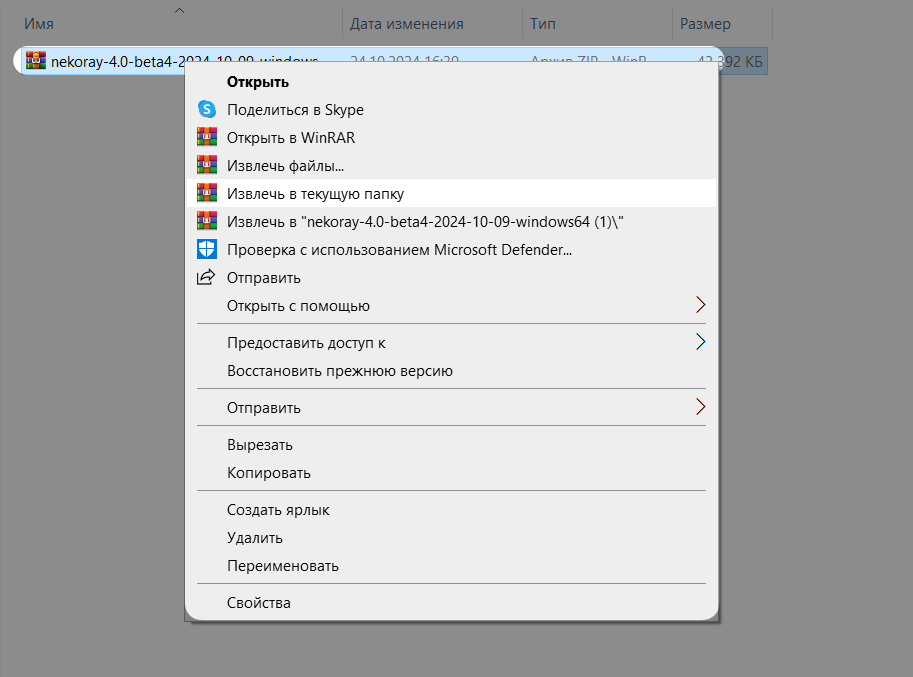This screenshot has height=677, width=913.
Task: Click the Skype icon in the context menu
Action: (x=207, y=110)
